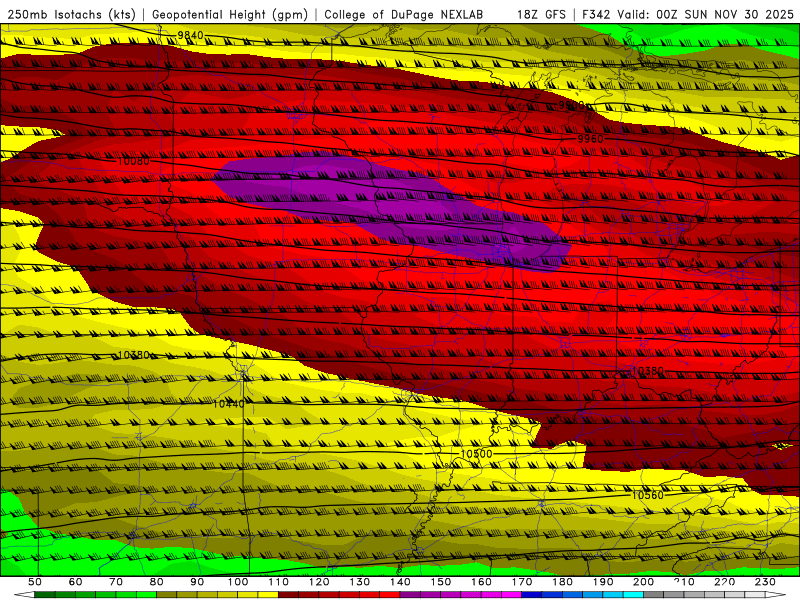Click the 9900 height contour label
Image resolution: width=800 pixels, height=600 pixels.
tap(571, 105)
